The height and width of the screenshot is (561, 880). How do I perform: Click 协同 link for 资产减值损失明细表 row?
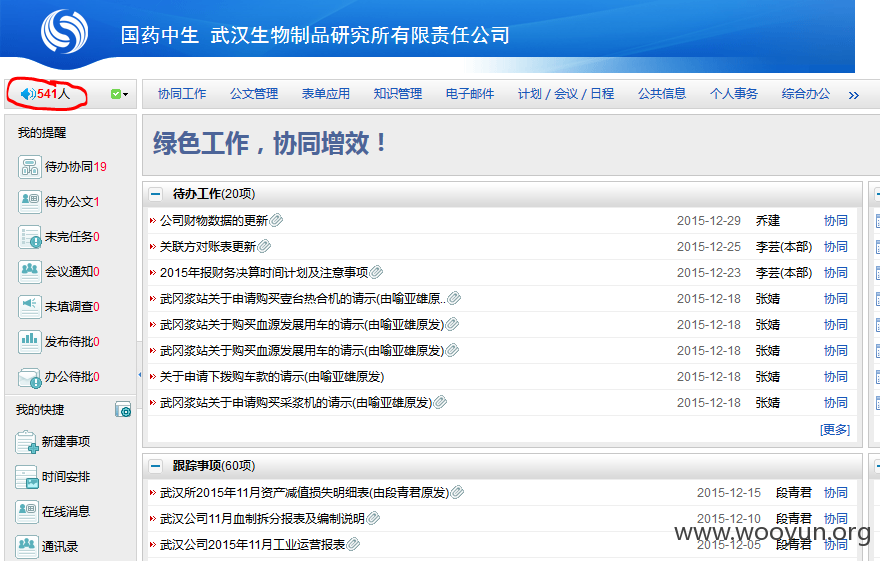pos(836,493)
